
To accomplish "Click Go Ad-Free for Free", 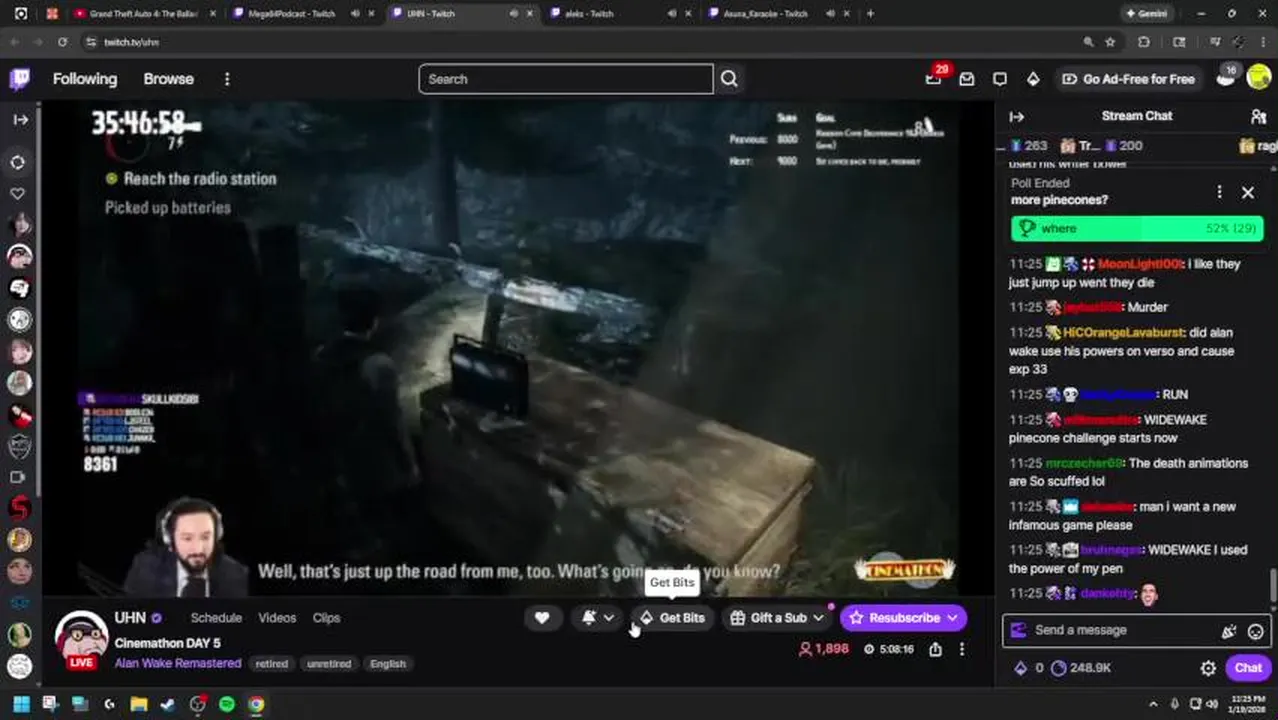I will click(x=1128, y=79).
